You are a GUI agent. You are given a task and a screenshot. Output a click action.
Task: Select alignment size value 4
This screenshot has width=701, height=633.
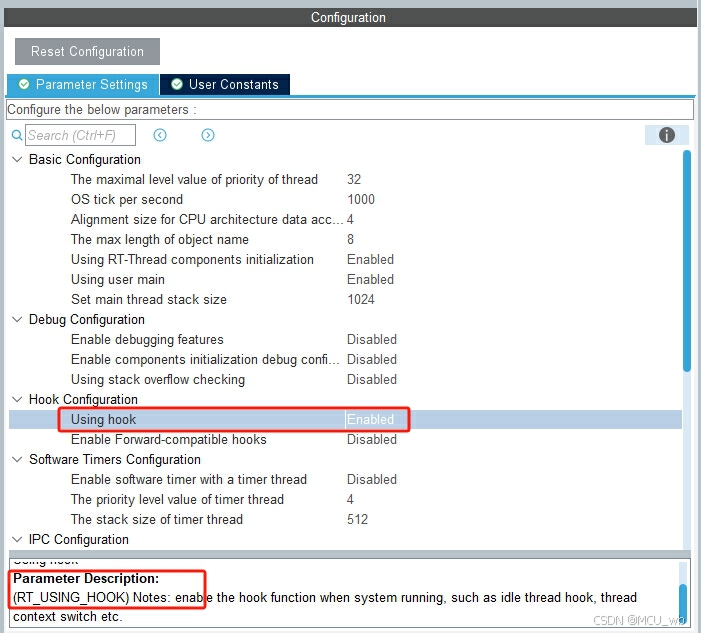350,219
